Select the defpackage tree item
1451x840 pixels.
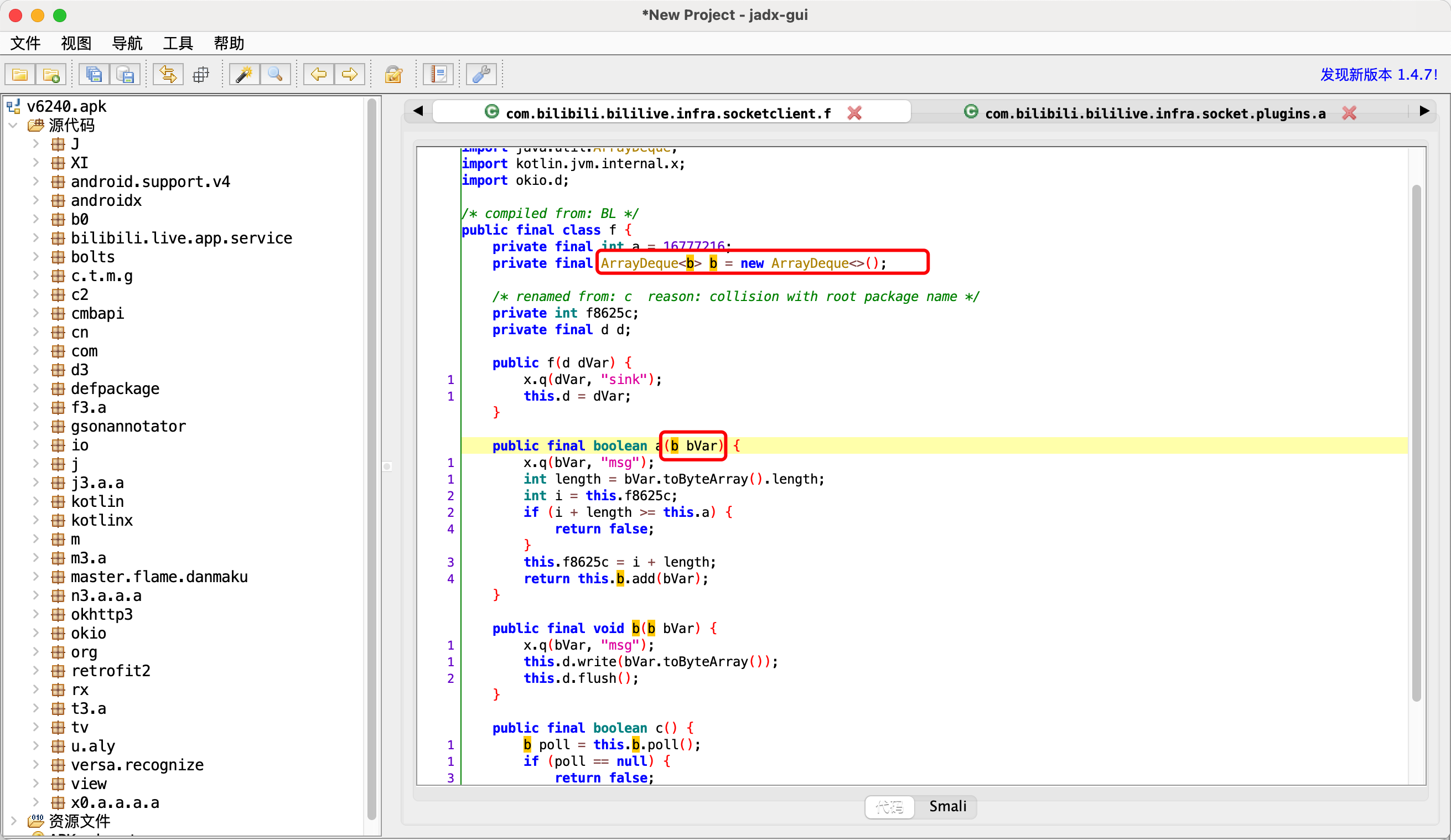coord(115,388)
